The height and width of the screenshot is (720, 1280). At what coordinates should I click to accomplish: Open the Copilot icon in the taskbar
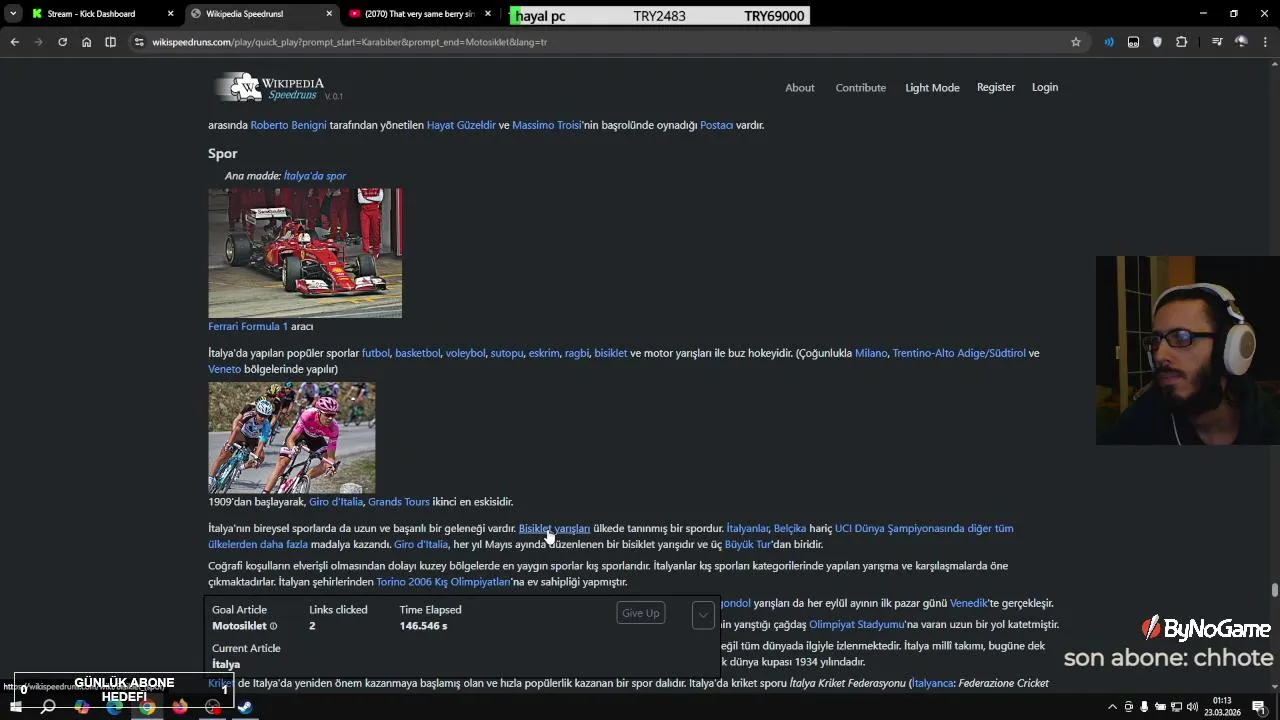click(81, 707)
